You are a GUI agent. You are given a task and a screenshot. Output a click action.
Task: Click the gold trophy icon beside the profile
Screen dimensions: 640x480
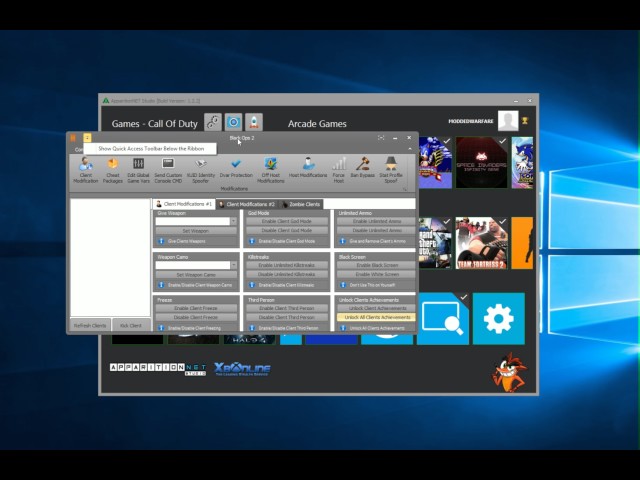[x=525, y=121]
